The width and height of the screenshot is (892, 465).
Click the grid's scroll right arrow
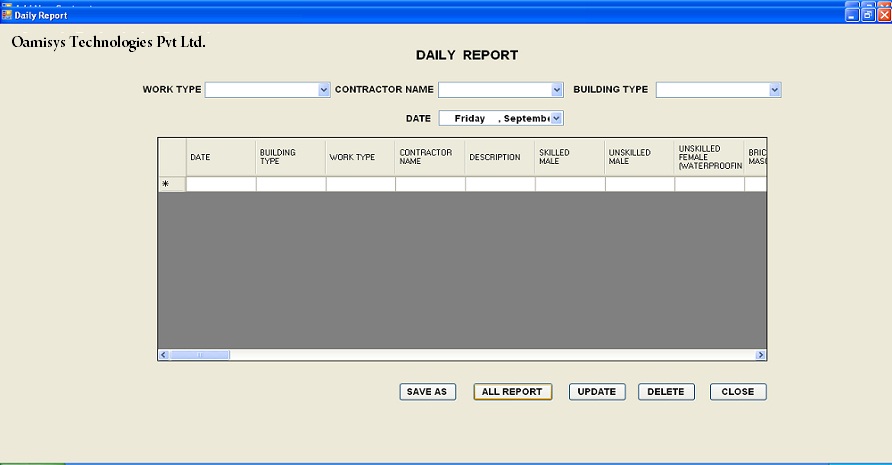[761, 355]
